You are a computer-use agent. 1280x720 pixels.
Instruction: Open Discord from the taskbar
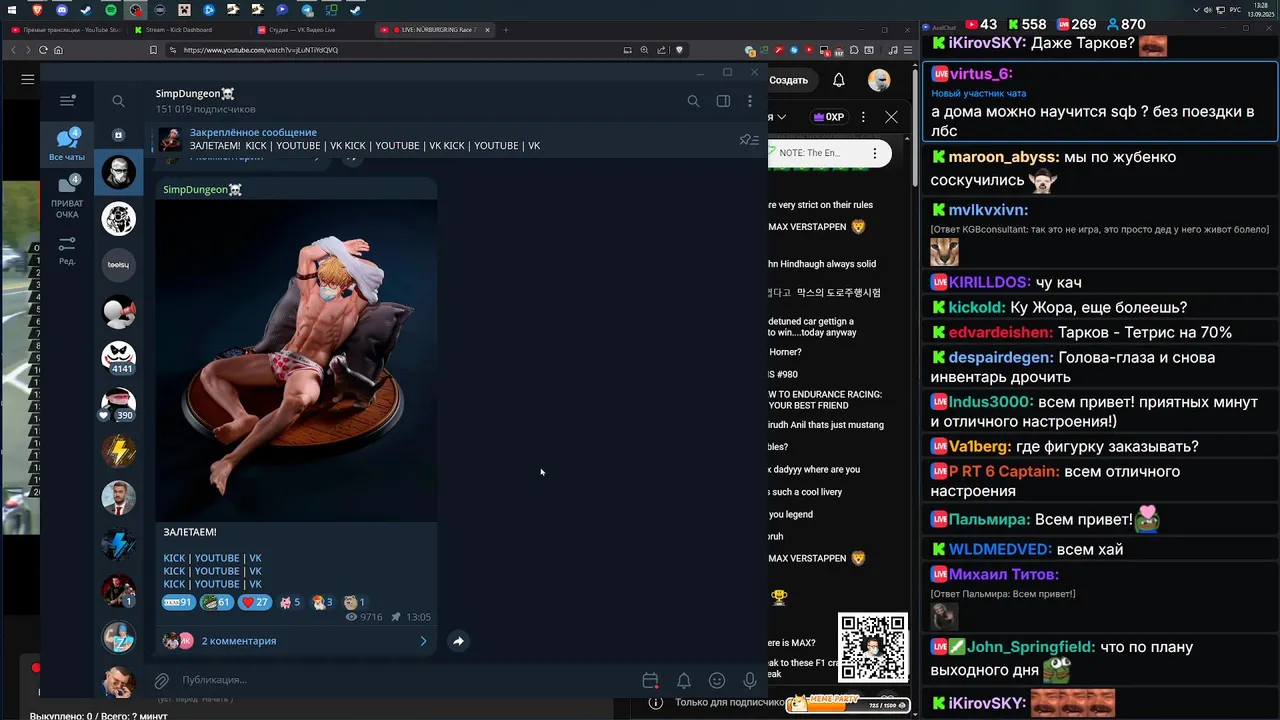tap(62, 10)
